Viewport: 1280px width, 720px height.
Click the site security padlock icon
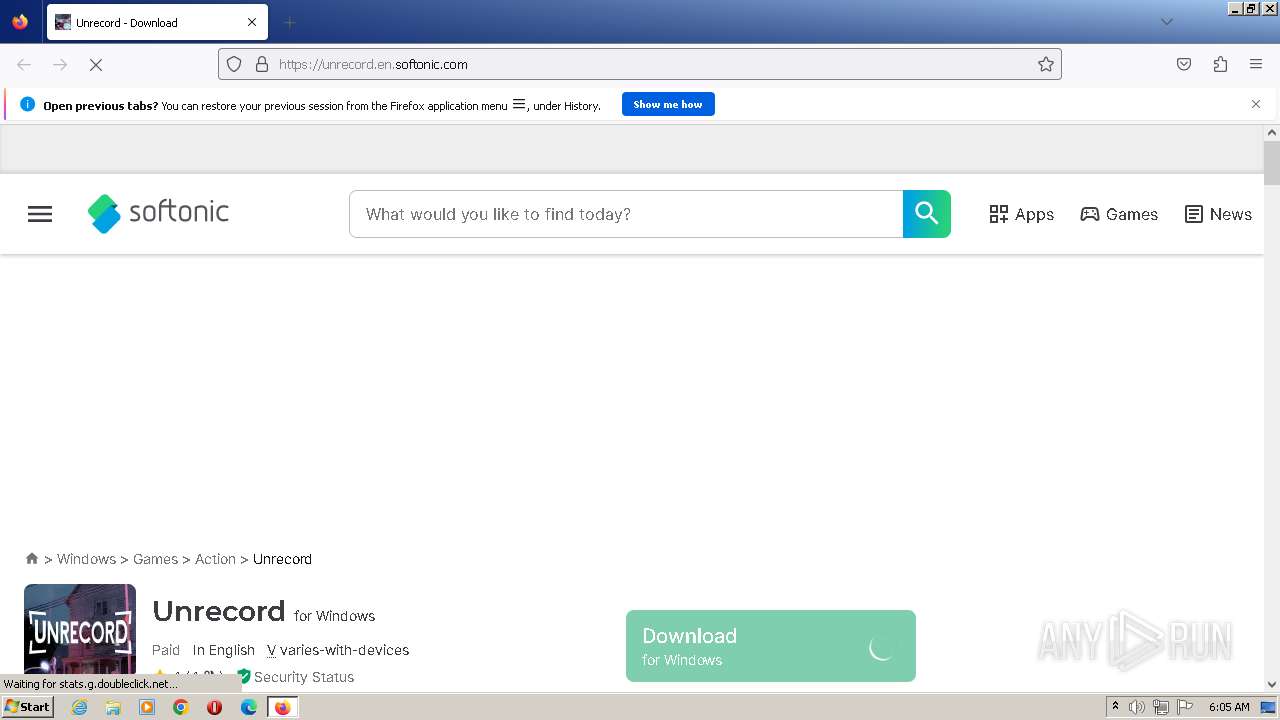(262, 64)
